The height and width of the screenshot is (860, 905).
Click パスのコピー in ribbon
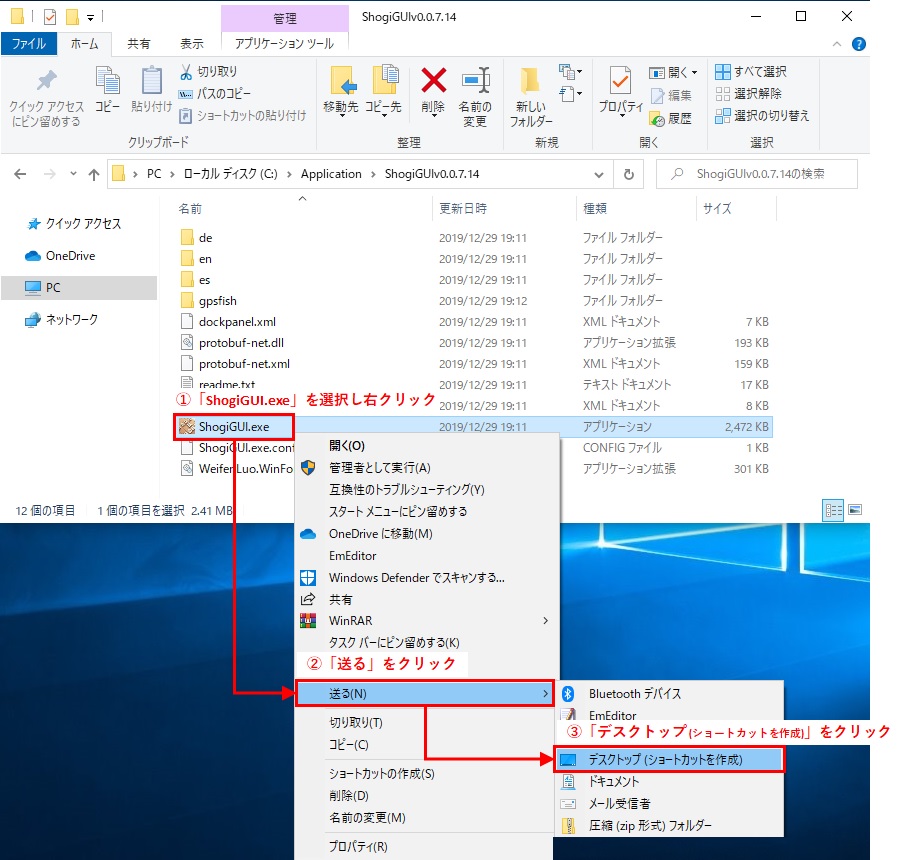(x=215, y=94)
